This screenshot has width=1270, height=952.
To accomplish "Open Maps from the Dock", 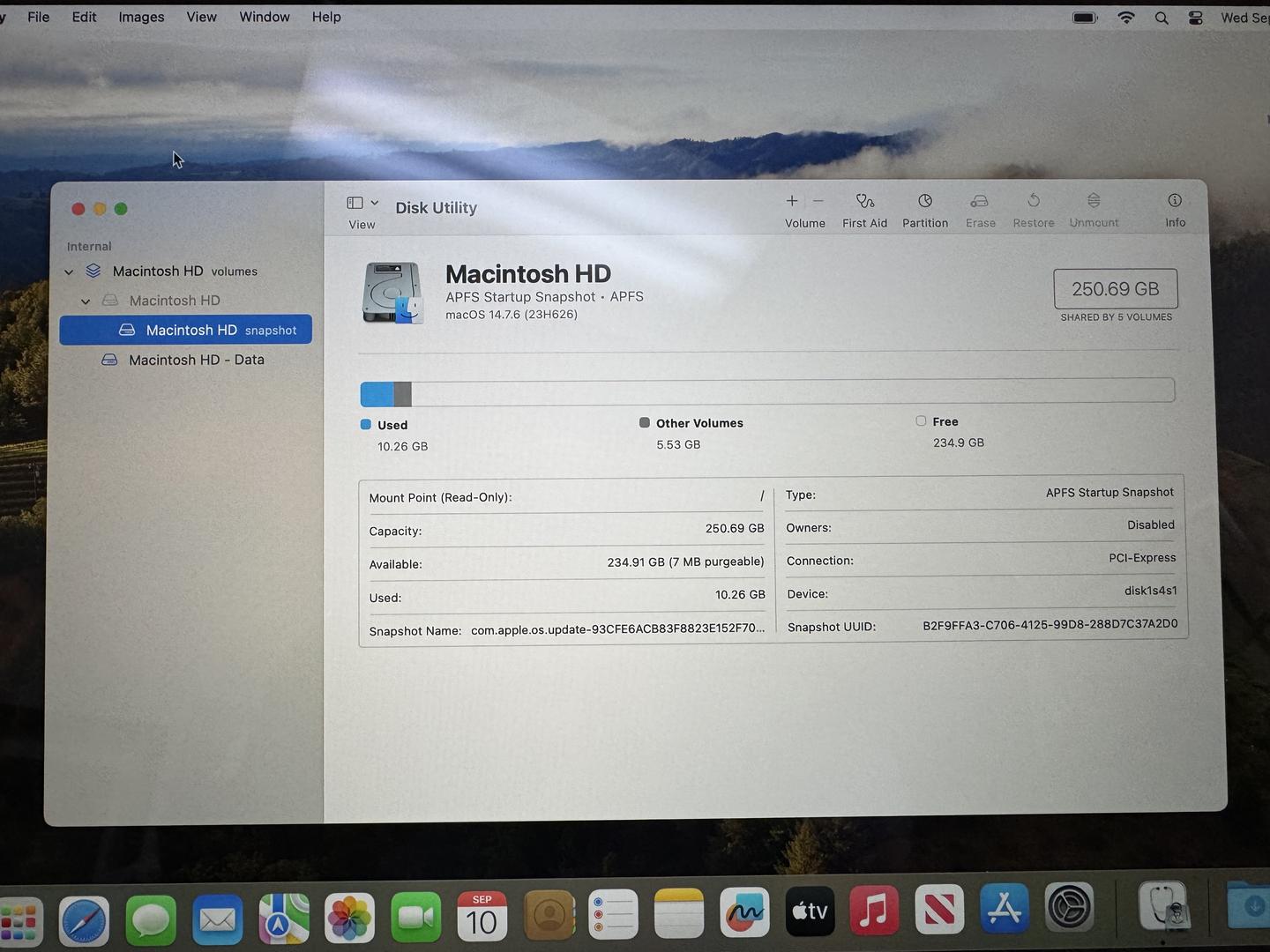I will tap(283, 919).
